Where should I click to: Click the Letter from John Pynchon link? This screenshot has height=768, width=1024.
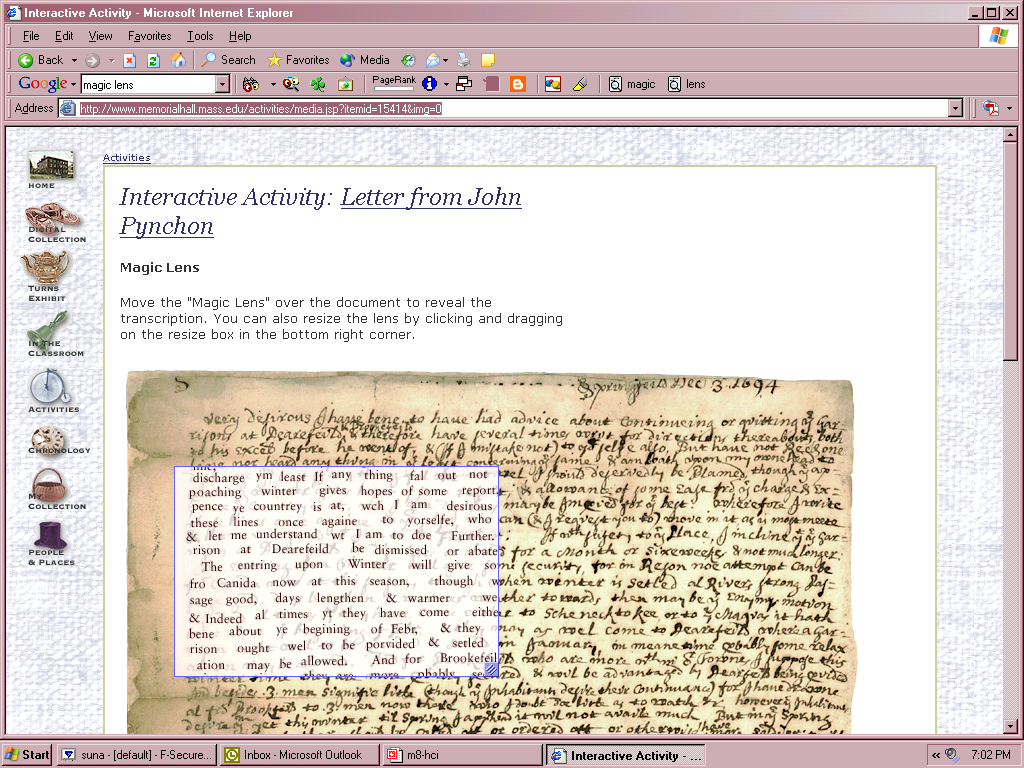pos(430,198)
